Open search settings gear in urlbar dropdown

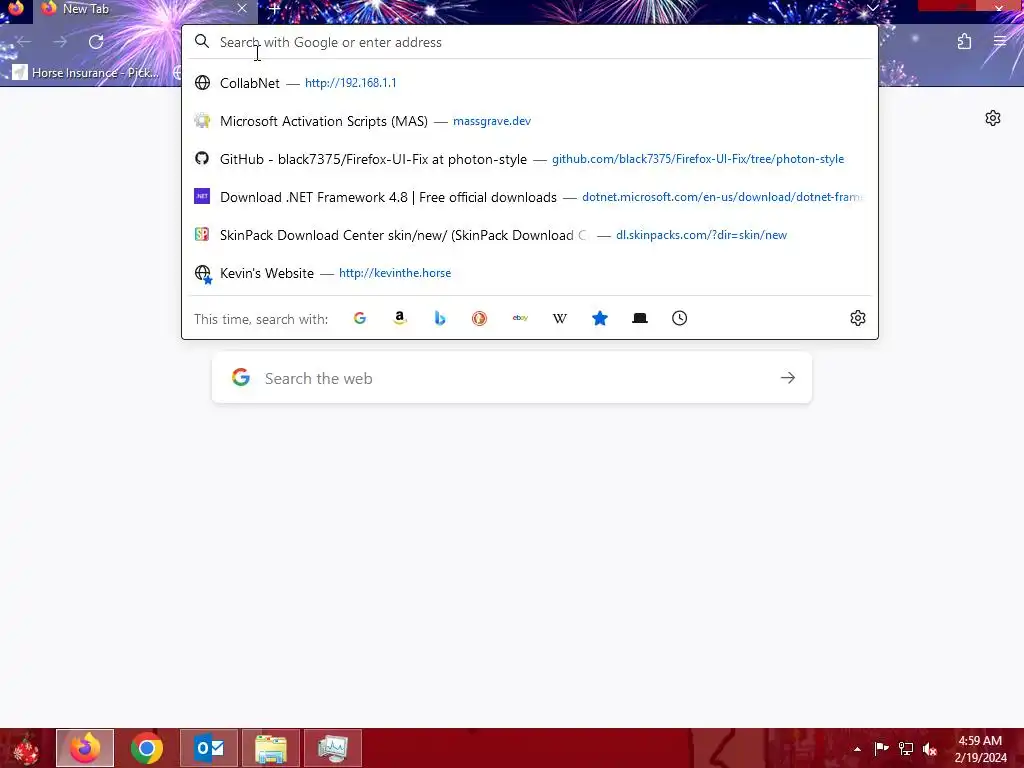click(857, 318)
